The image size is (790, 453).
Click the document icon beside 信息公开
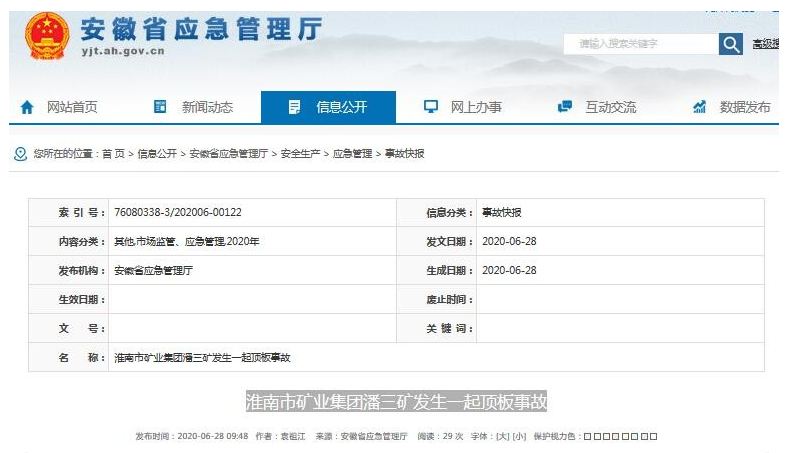(294, 107)
